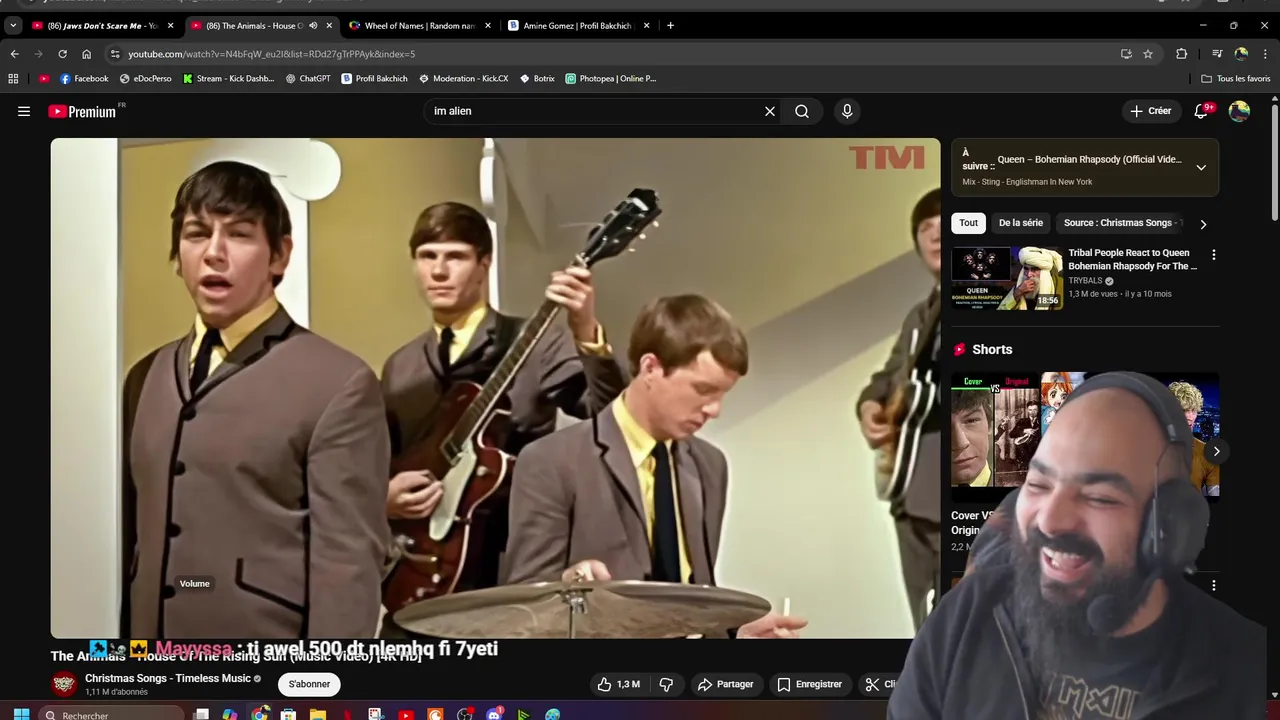Image resolution: width=1280 pixels, height=720 pixels.
Task: Open the Profil Bakchich bookmark
Action: [374, 78]
